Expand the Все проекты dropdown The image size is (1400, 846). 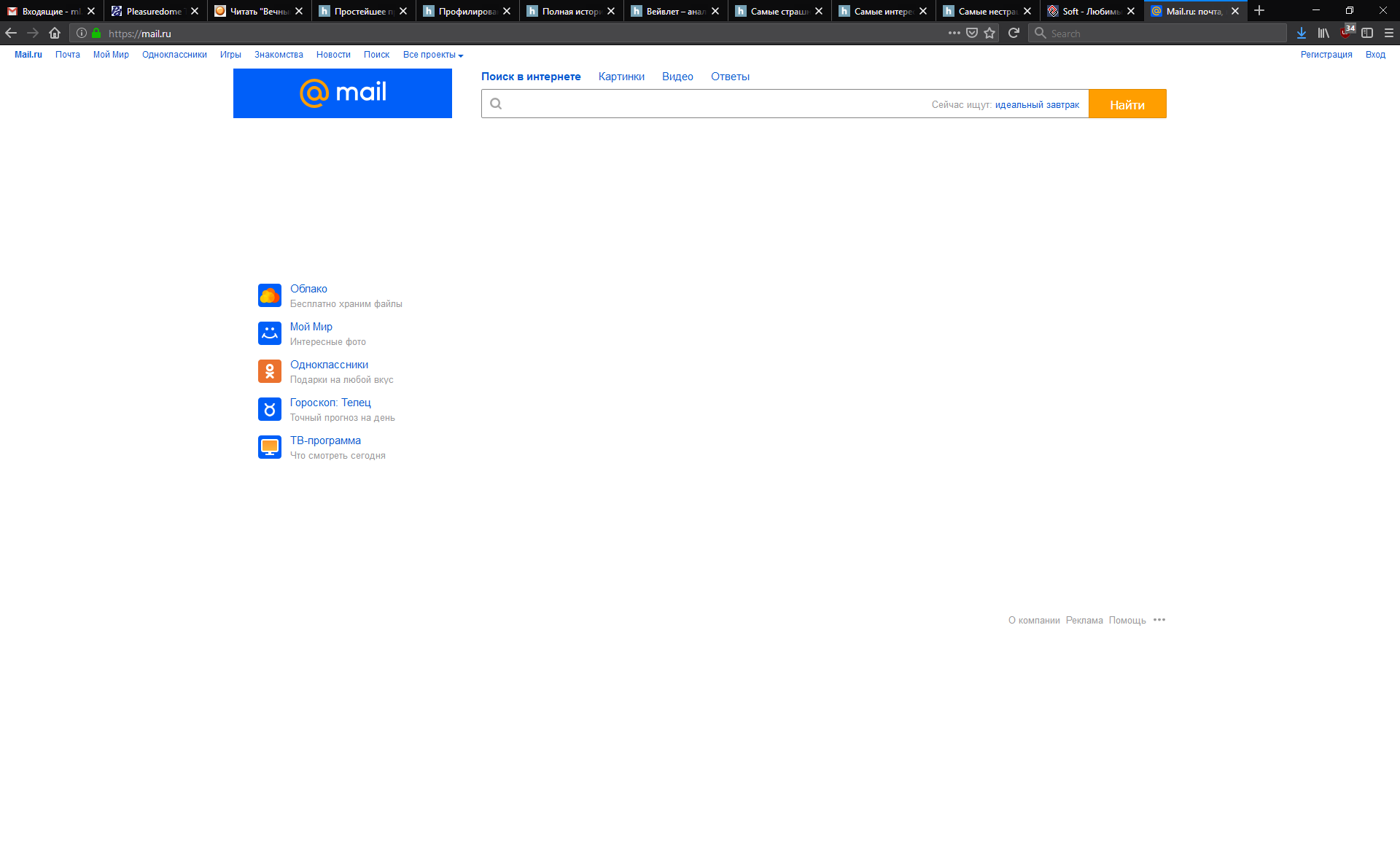tap(433, 55)
